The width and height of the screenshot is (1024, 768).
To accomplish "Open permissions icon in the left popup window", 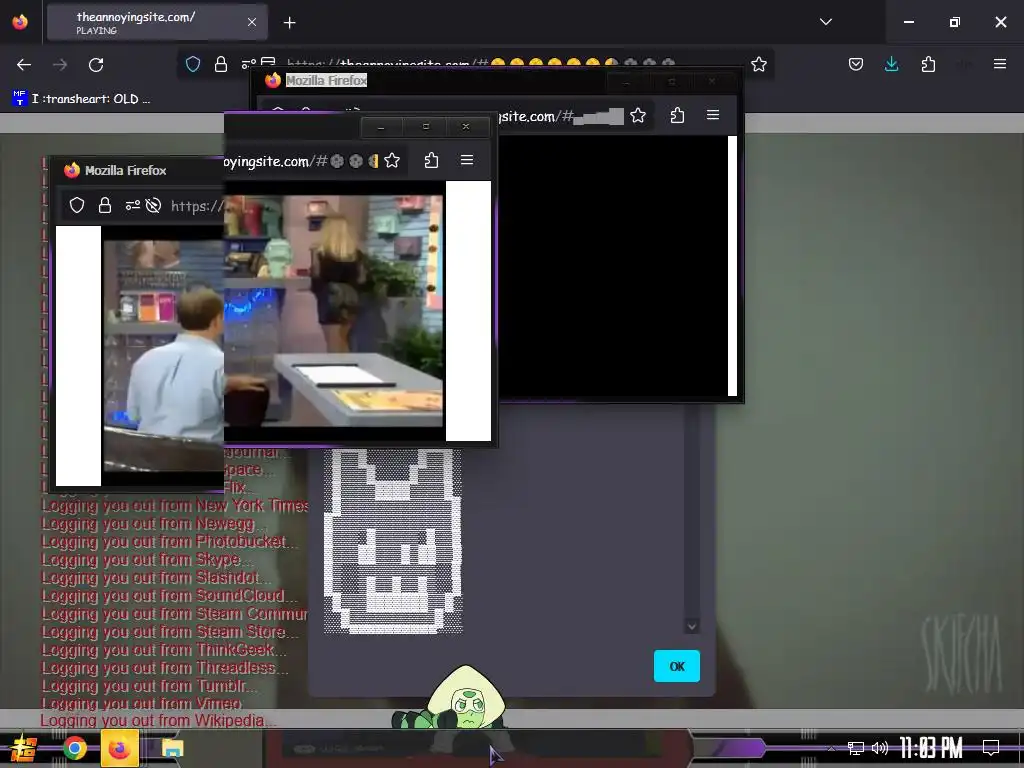I will point(133,206).
